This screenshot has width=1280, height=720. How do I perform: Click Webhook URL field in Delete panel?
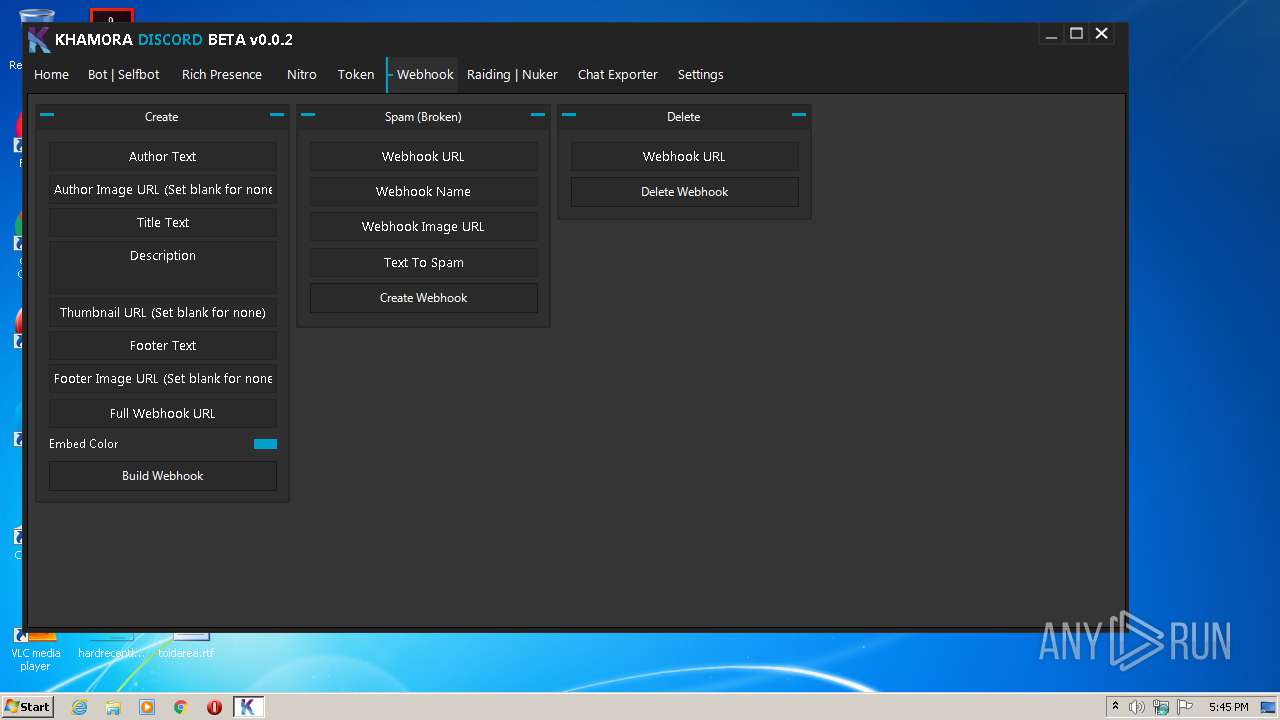pyautogui.click(x=685, y=157)
